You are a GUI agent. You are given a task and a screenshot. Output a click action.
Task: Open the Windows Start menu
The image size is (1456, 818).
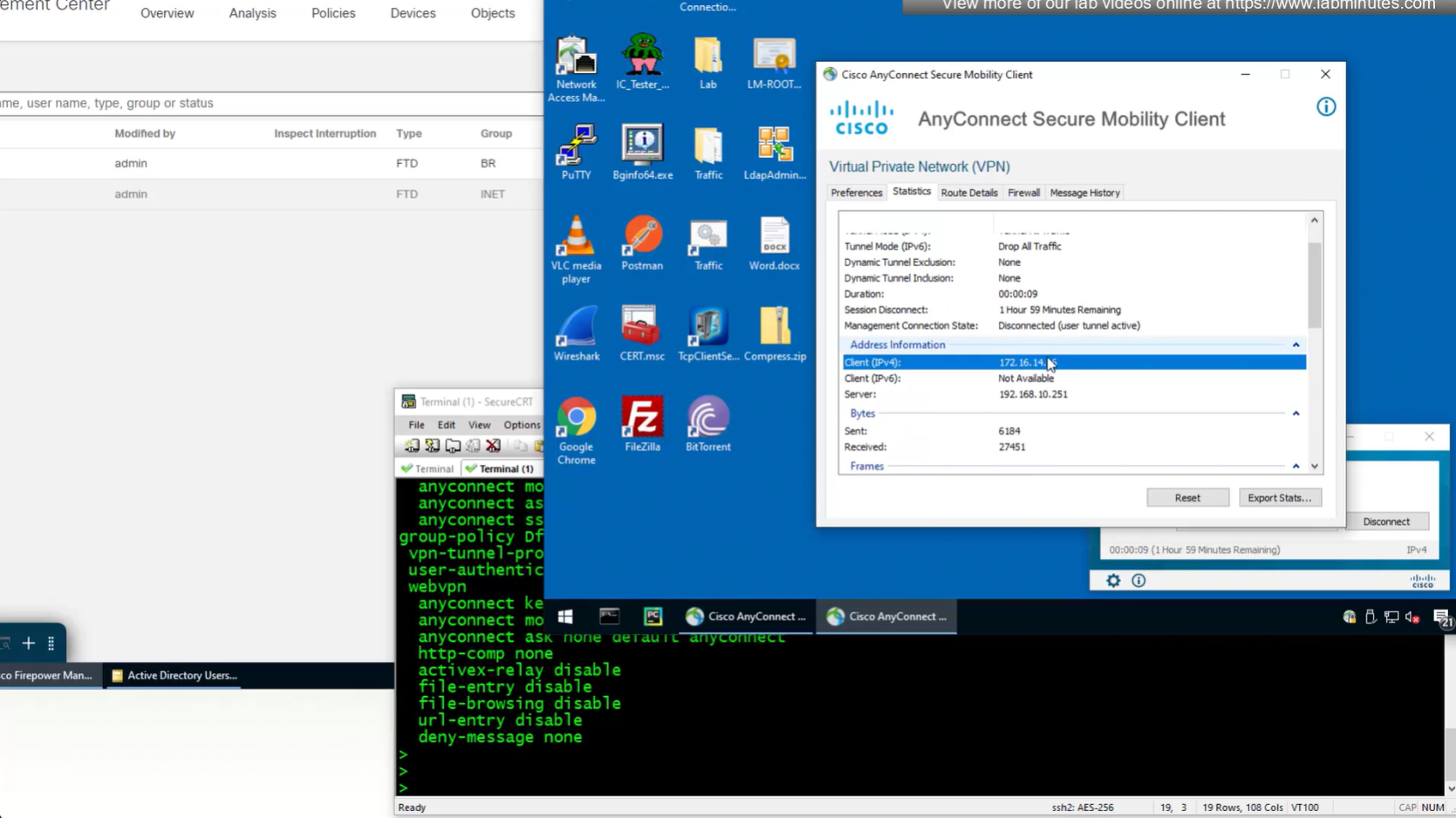(565, 617)
